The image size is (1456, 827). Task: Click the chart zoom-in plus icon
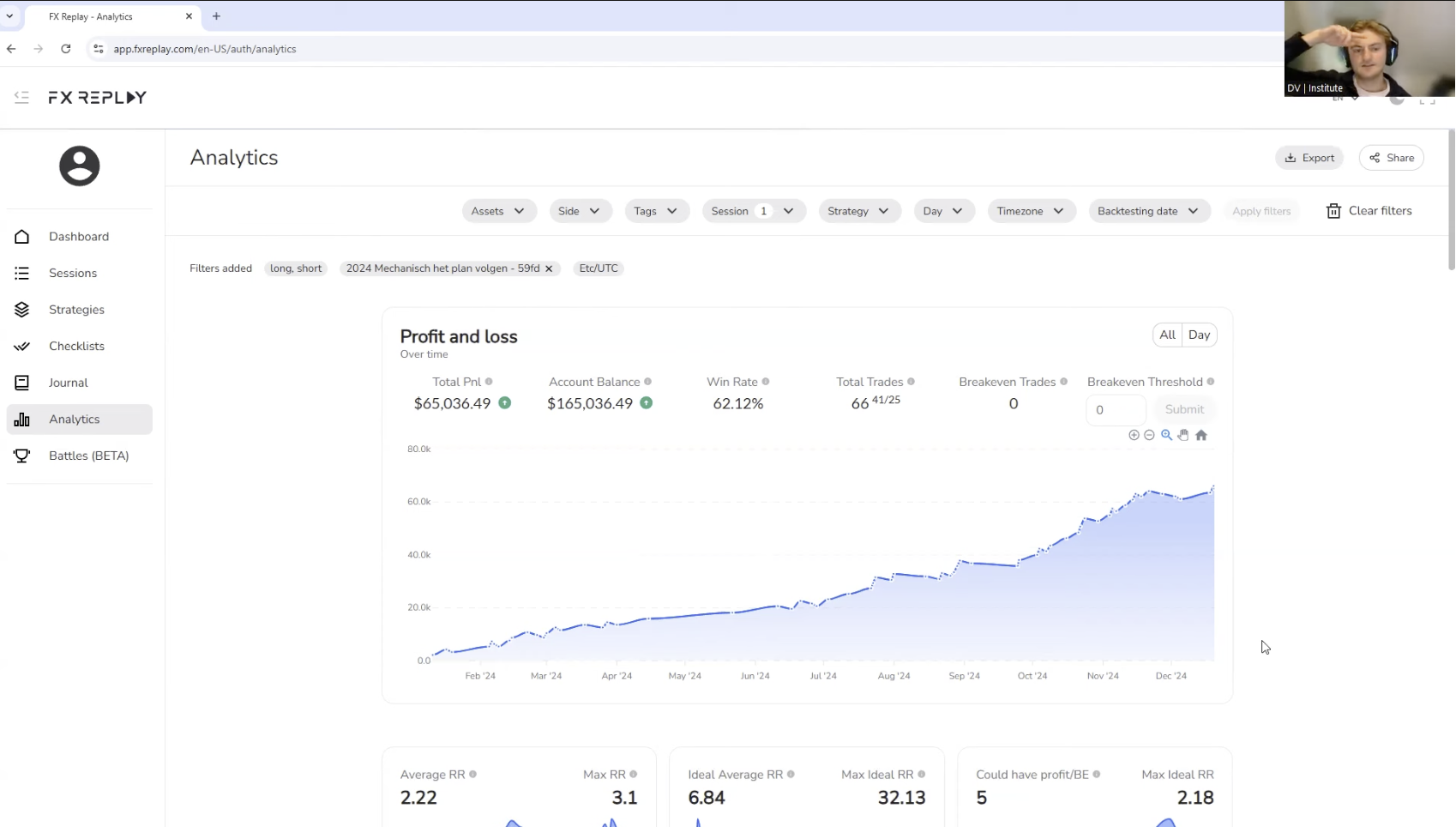pos(1134,435)
